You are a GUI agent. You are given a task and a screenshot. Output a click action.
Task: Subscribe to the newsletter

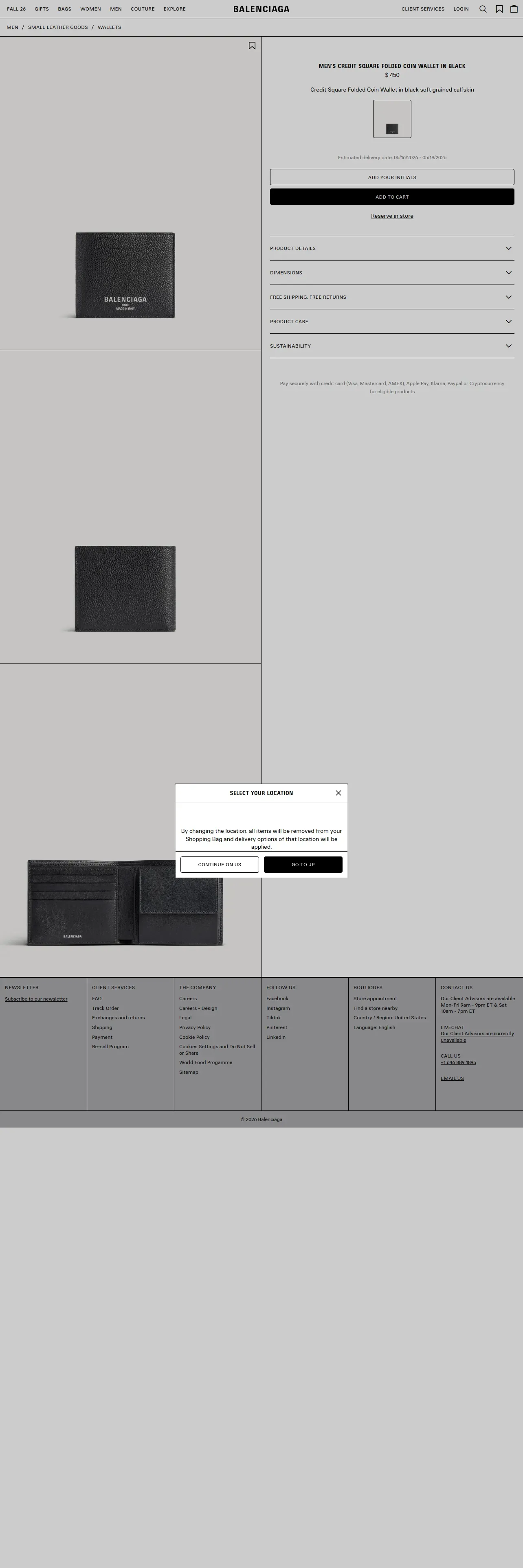pos(36,999)
